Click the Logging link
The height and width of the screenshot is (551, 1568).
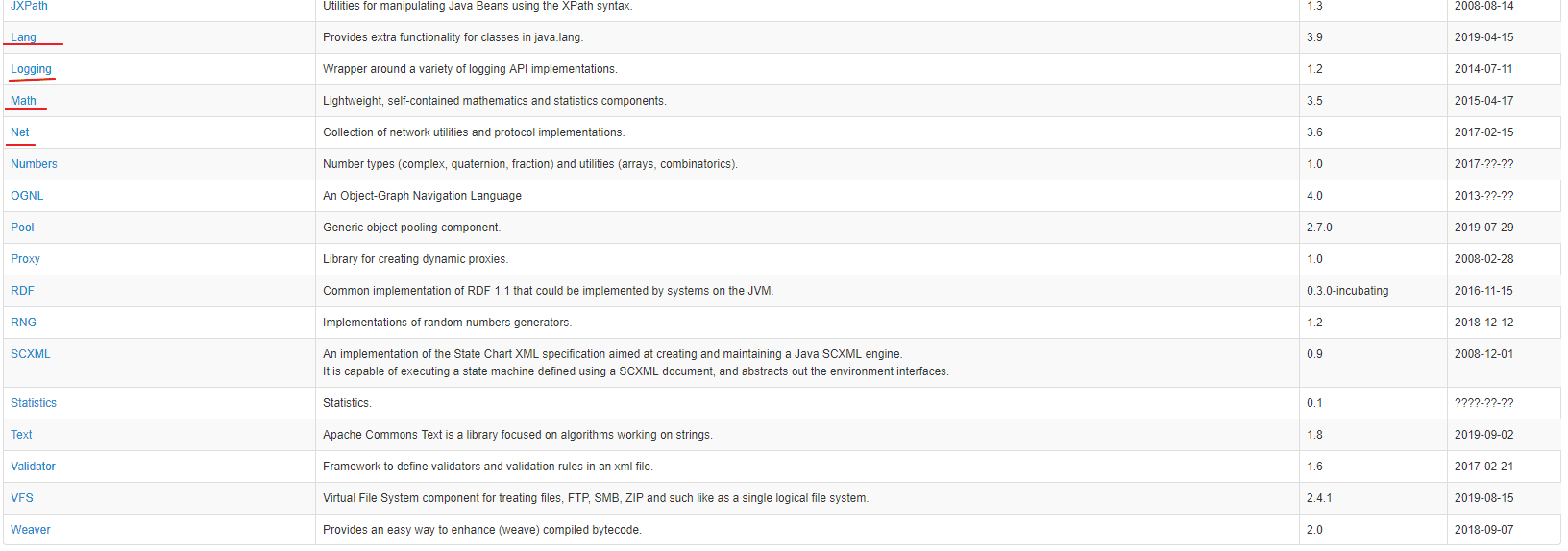[x=31, y=69]
